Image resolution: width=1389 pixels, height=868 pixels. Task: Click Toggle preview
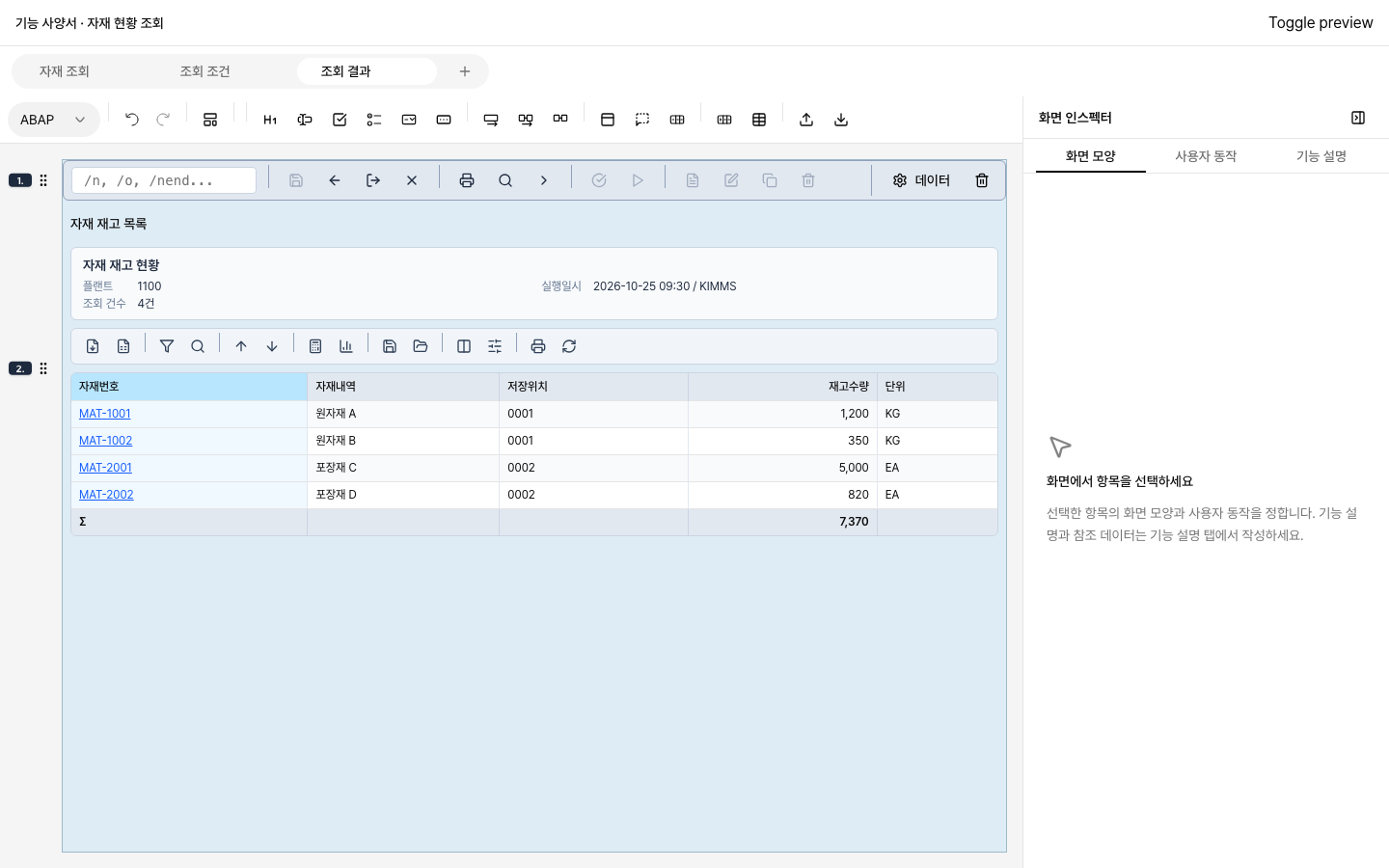(1321, 23)
